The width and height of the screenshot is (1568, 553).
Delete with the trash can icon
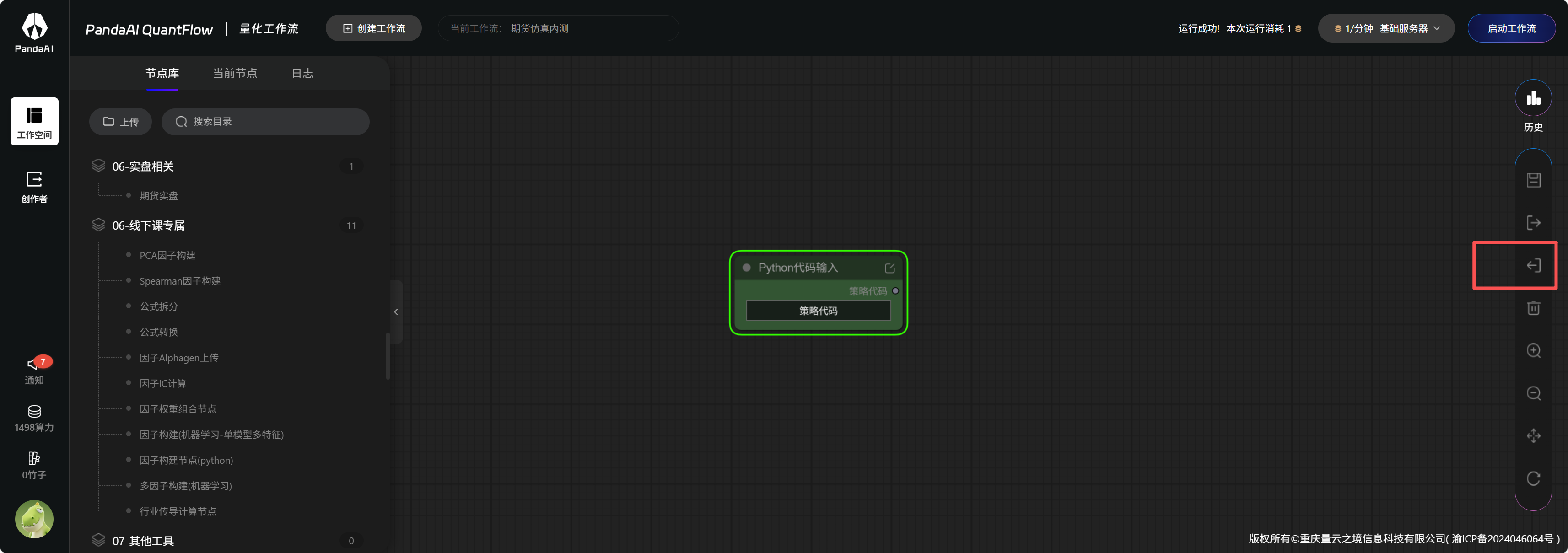tap(1533, 308)
